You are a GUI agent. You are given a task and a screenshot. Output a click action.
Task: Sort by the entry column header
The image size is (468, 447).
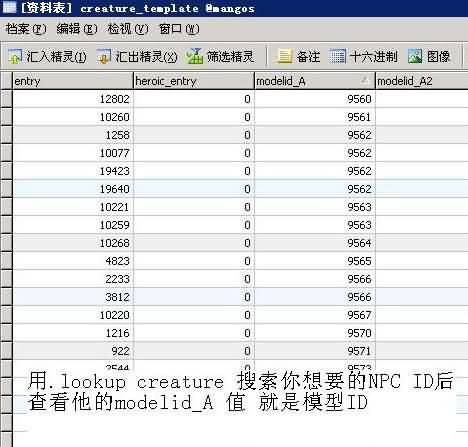(73, 81)
